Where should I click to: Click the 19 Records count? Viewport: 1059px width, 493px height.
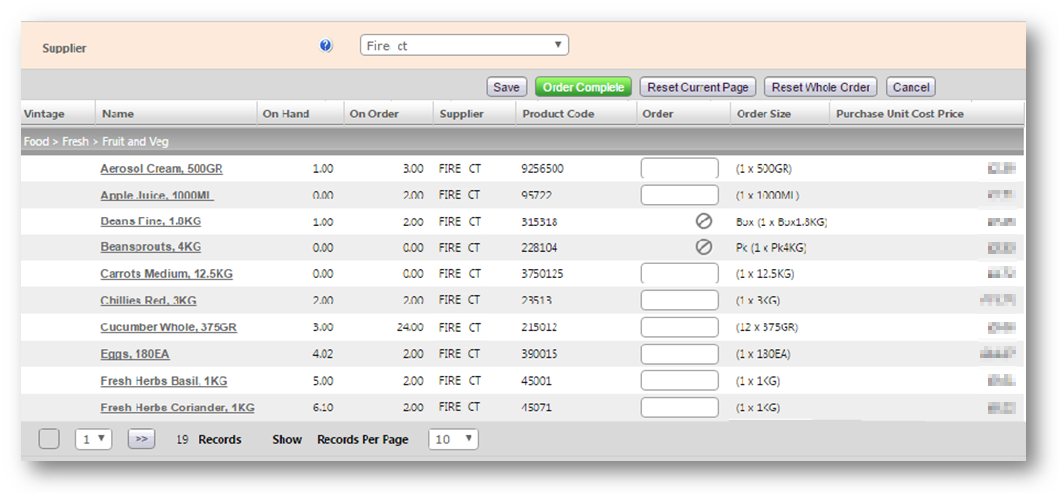pos(209,440)
